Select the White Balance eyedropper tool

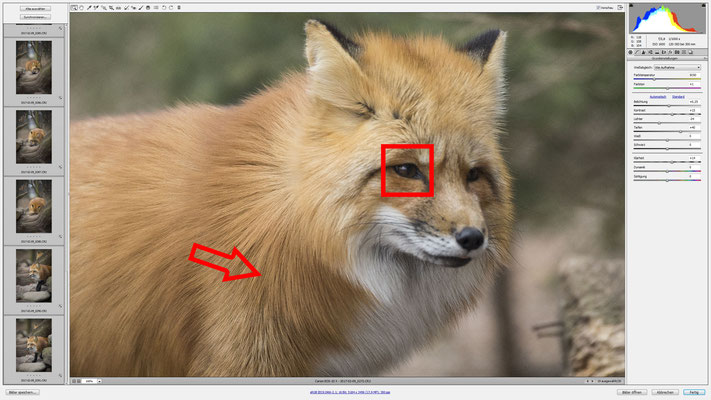(x=89, y=8)
